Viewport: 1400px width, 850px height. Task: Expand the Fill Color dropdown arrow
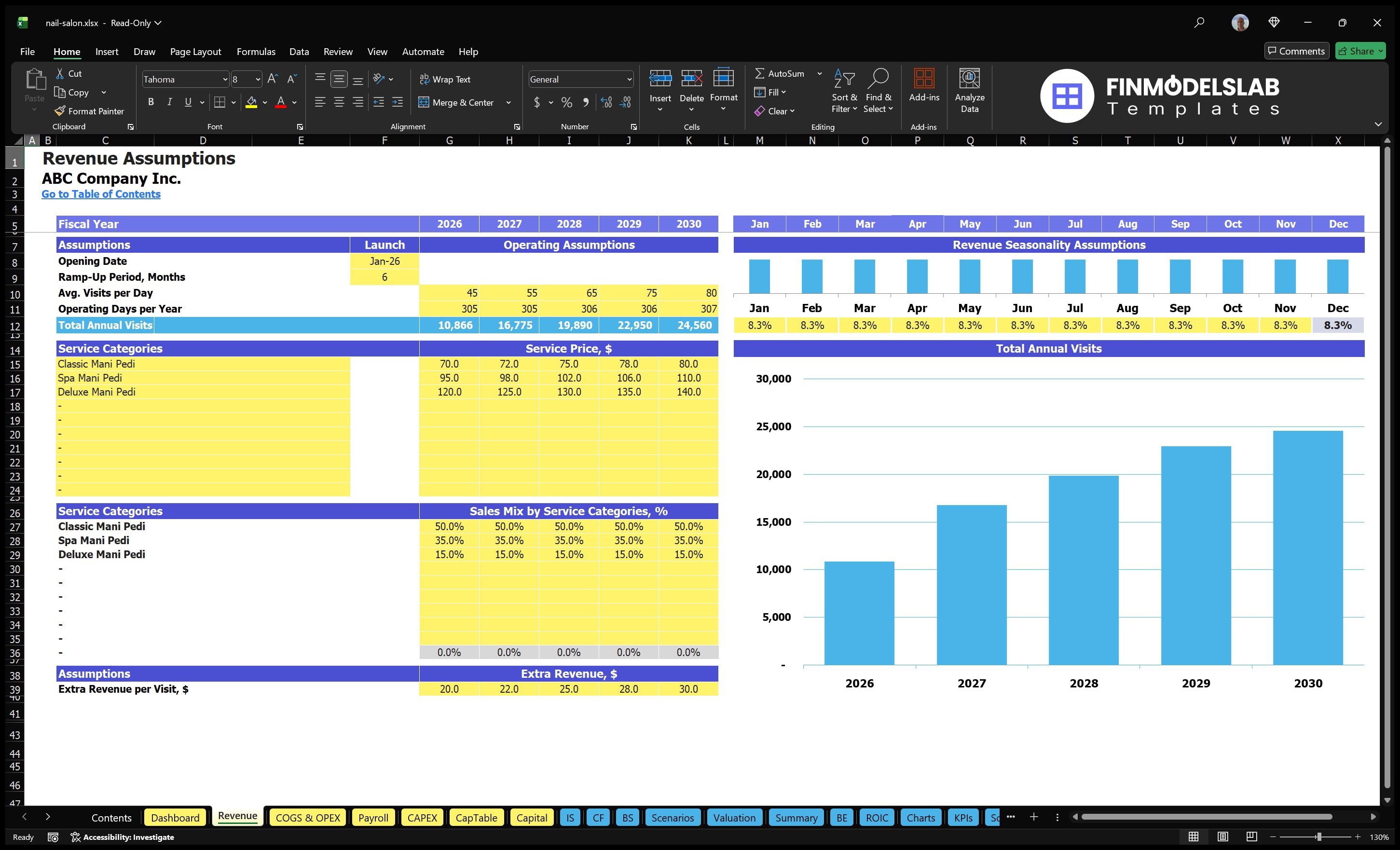point(264,103)
